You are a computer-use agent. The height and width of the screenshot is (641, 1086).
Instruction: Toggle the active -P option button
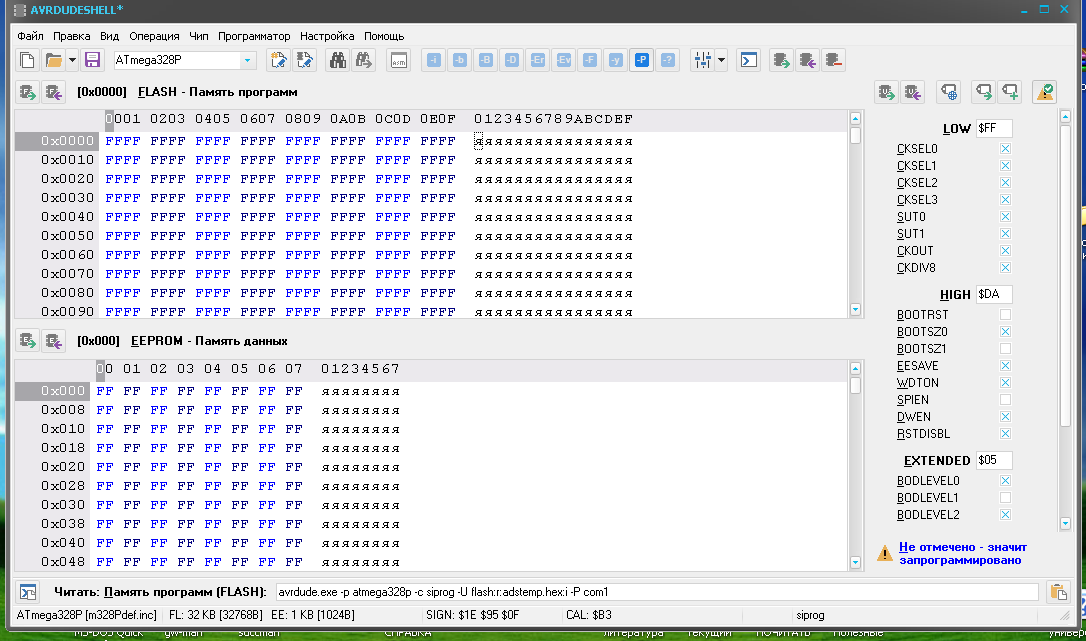[x=642, y=60]
